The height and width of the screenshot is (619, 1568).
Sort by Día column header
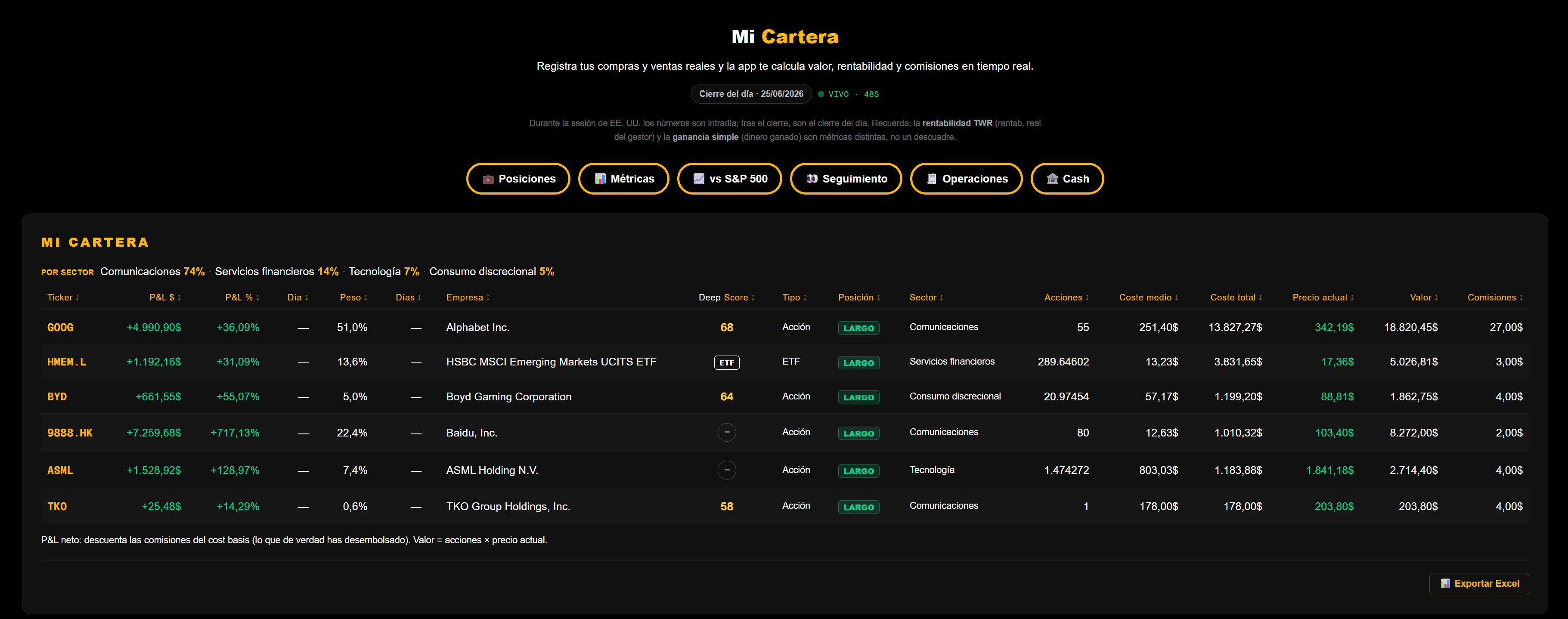(x=297, y=297)
